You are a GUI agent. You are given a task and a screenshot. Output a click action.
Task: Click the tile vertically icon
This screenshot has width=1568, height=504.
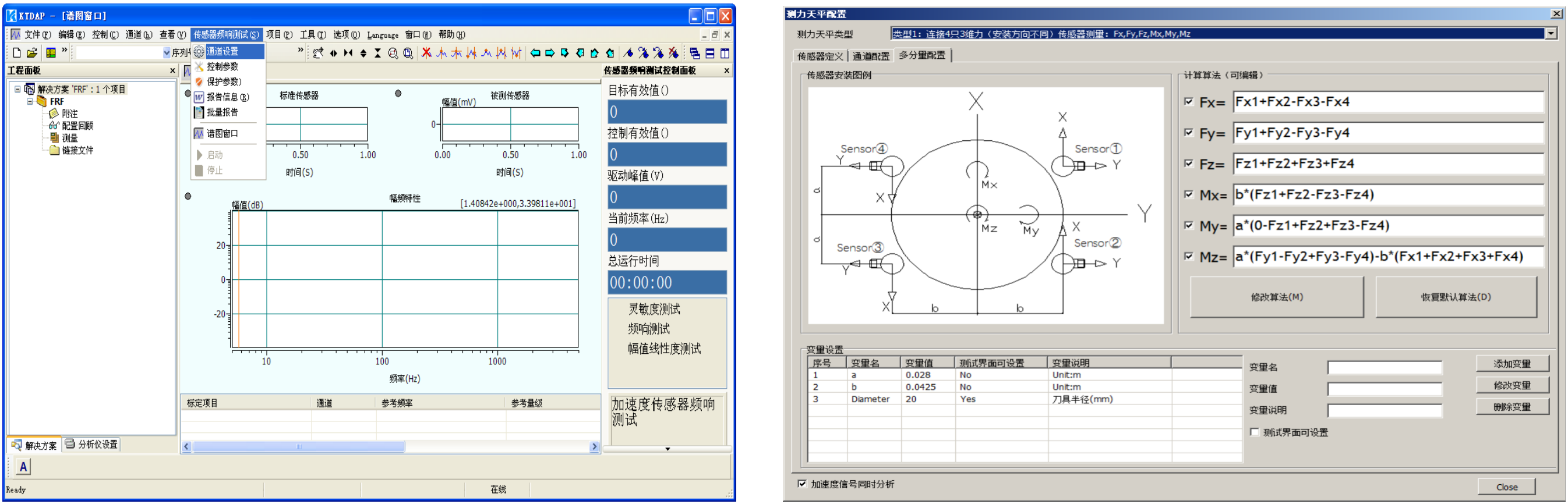(x=725, y=54)
